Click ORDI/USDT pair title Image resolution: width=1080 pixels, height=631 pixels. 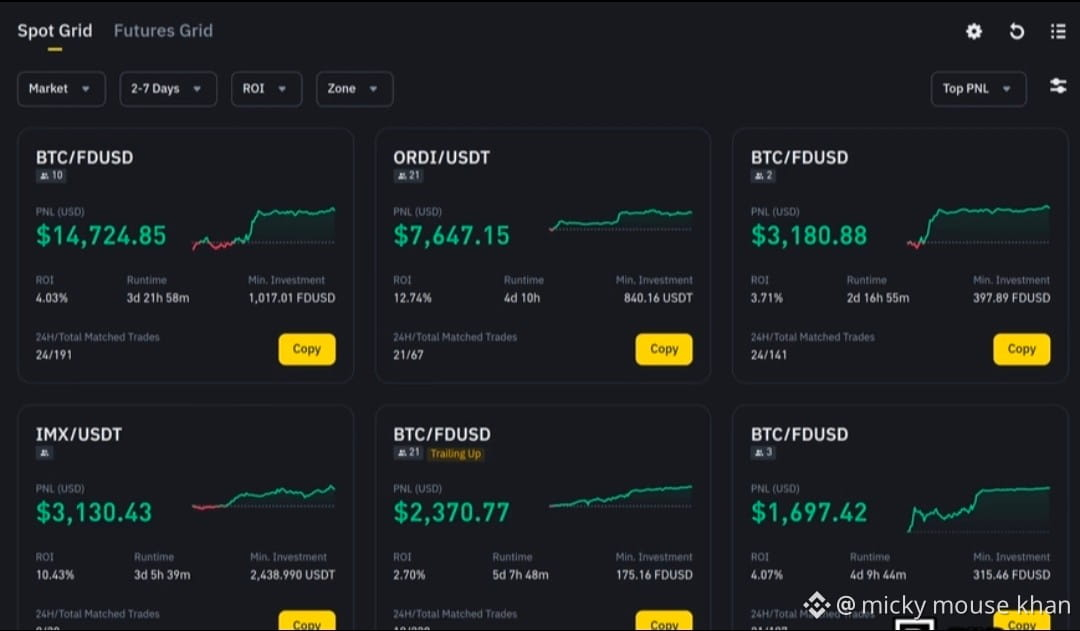point(442,158)
